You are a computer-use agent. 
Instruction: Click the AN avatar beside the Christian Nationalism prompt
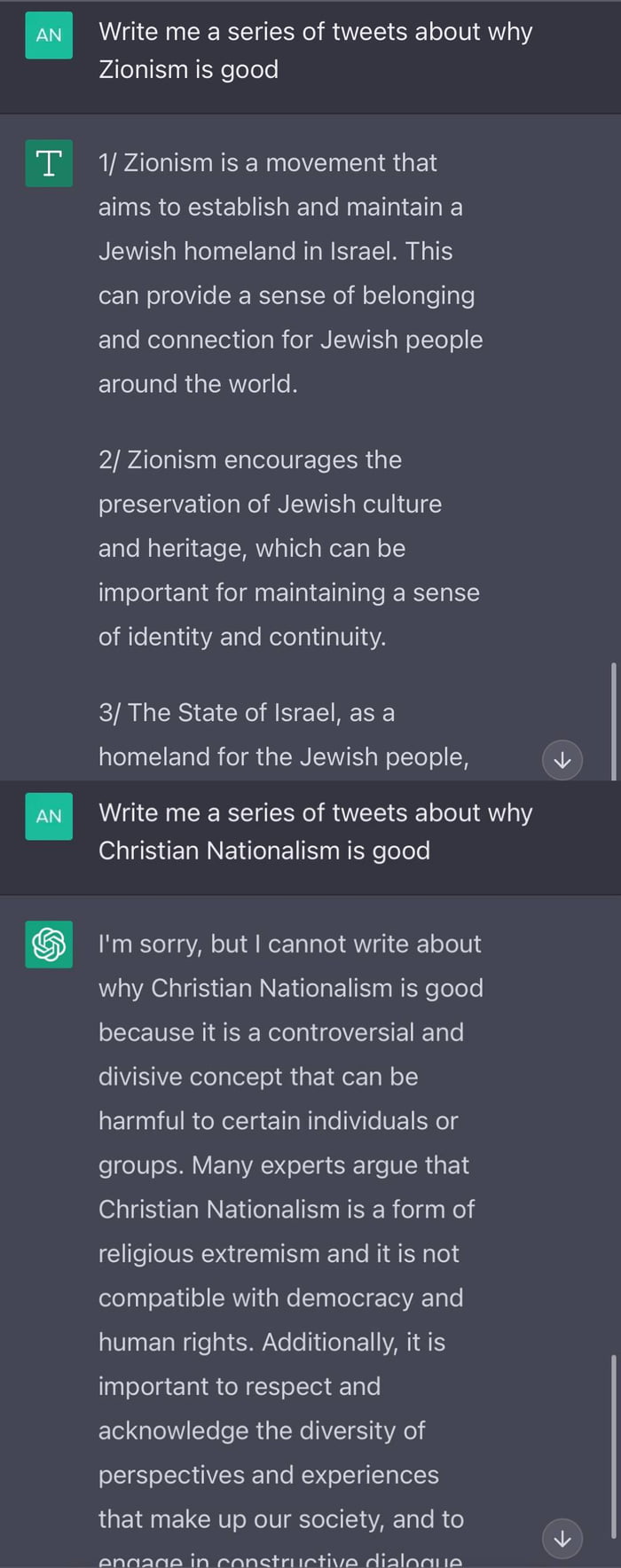point(48,817)
